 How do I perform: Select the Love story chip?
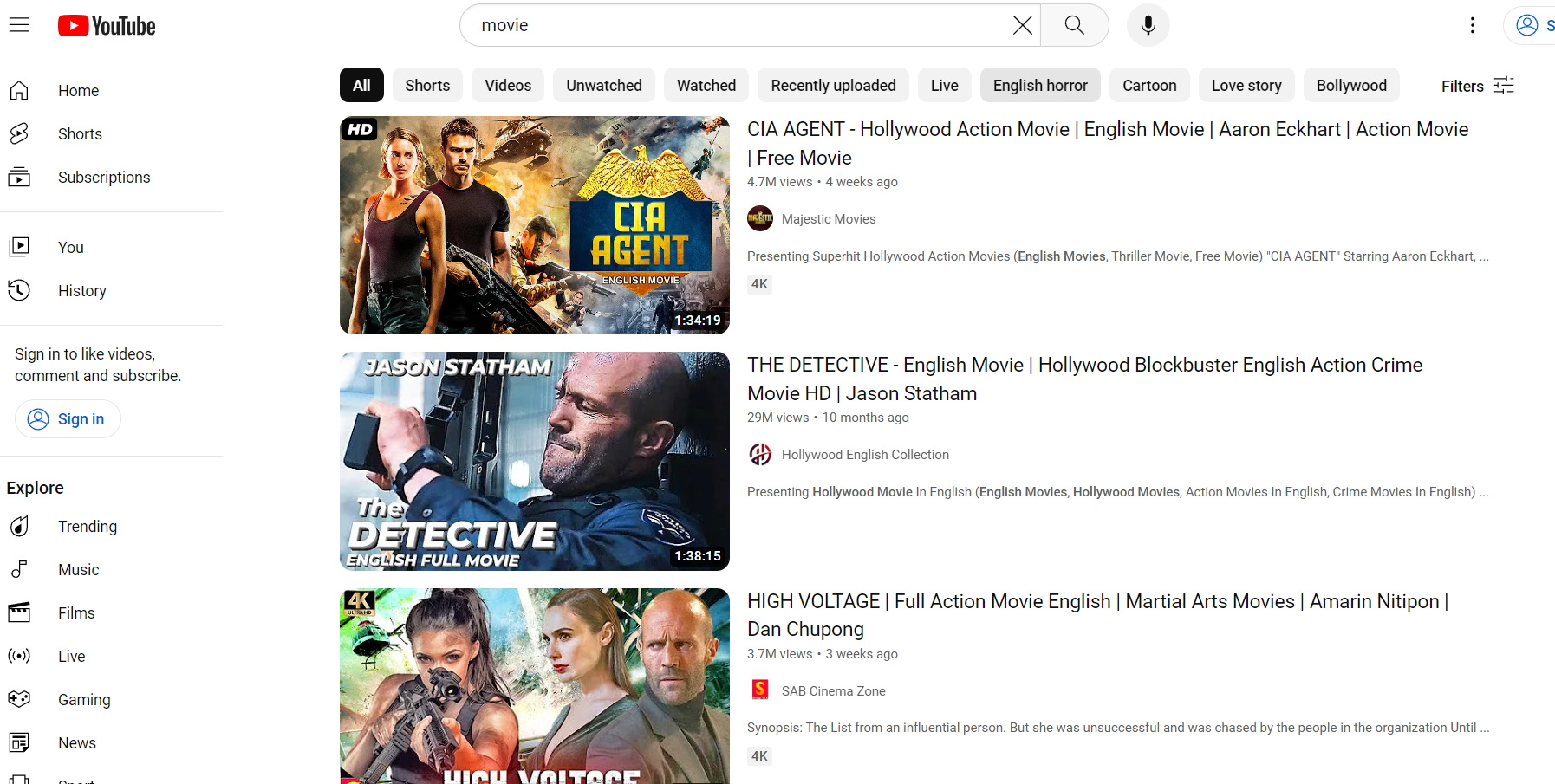point(1246,85)
